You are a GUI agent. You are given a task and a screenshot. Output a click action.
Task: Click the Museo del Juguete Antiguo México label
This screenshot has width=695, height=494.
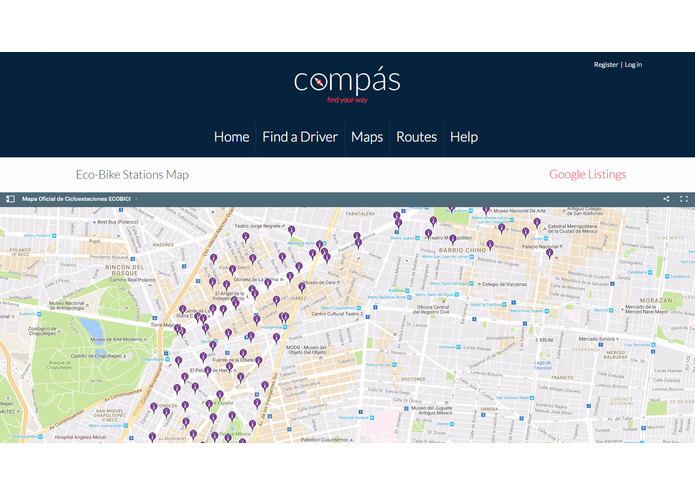432,410
